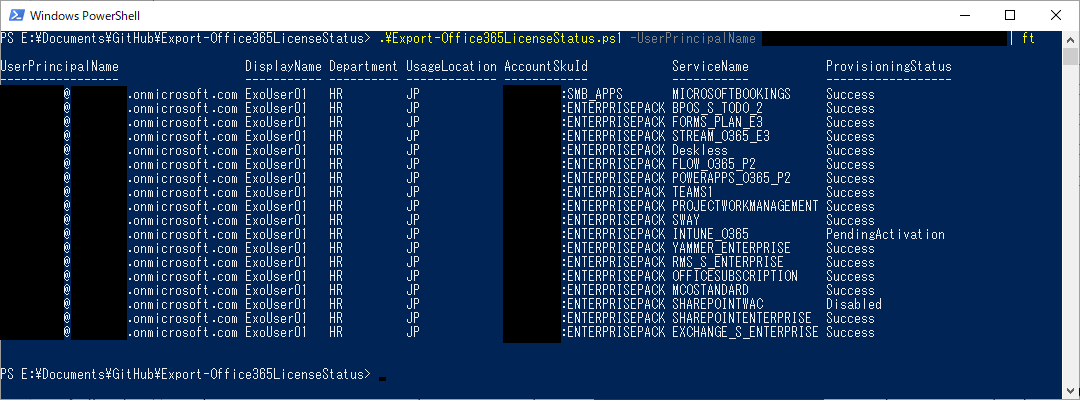The height and width of the screenshot is (400, 1080).
Task: Click the vertical scrollbar thumb
Action: (1070, 56)
